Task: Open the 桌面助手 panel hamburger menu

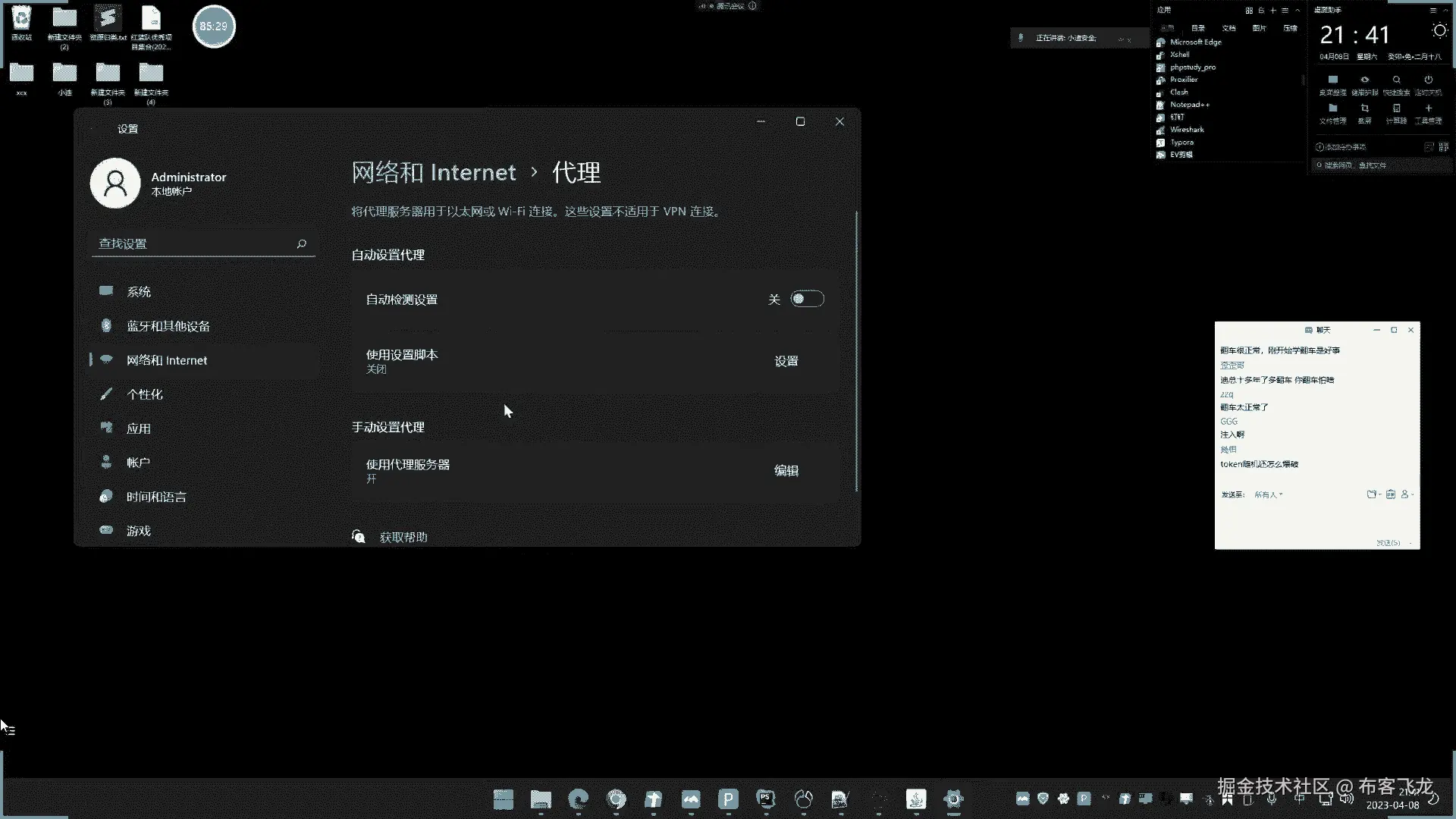Action: (x=1432, y=11)
